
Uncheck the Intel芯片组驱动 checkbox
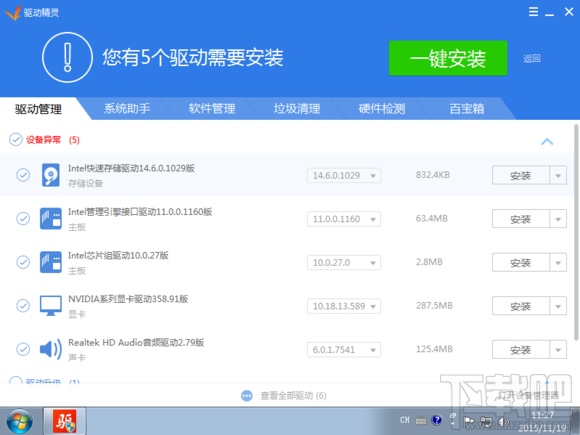(x=23, y=262)
